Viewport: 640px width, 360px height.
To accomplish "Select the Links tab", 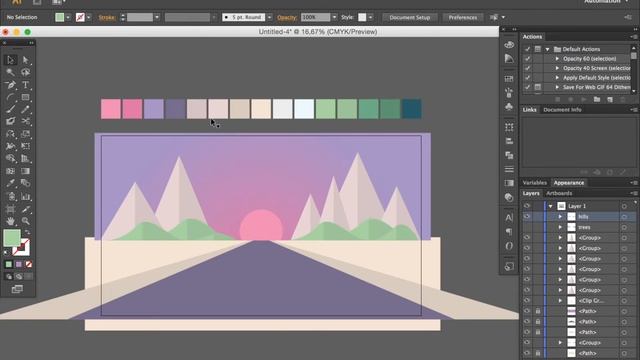I will coord(529,110).
